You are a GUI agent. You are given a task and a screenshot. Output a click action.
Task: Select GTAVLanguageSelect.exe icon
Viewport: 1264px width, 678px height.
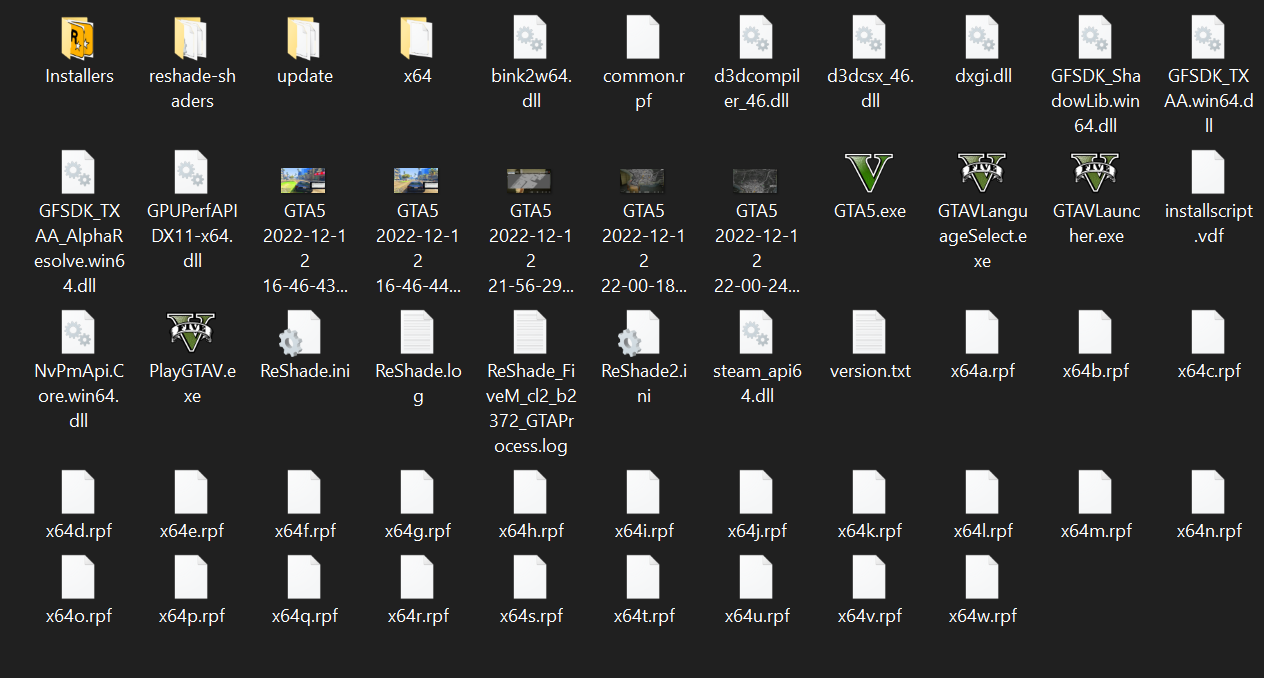[983, 174]
